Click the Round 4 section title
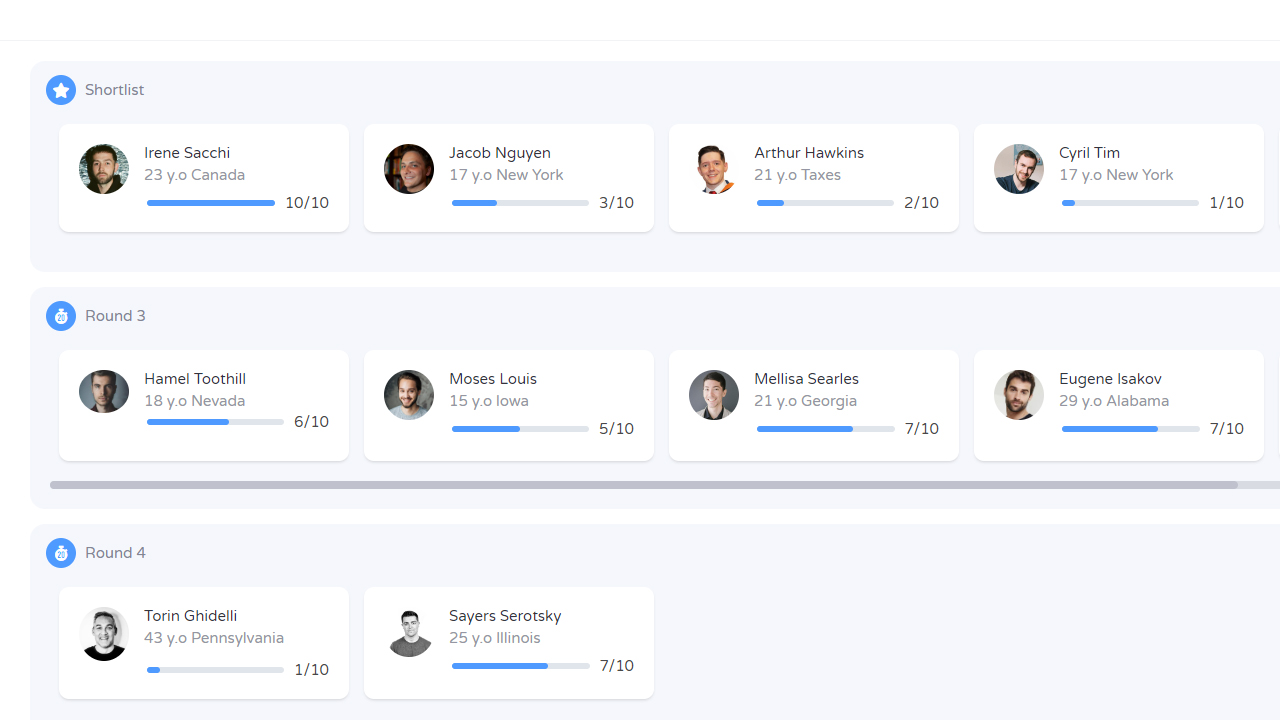This screenshot has width=1280, height=720. (115, 553)
